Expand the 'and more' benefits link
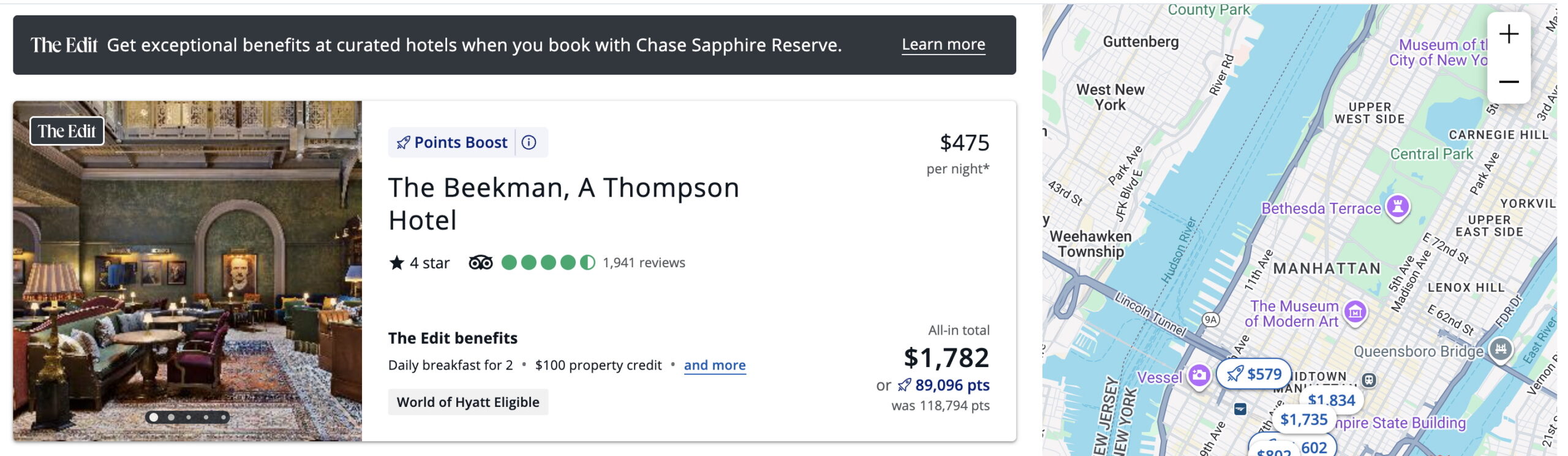Viewport: 1568px width, 456px height. click(x=715, y=365)
